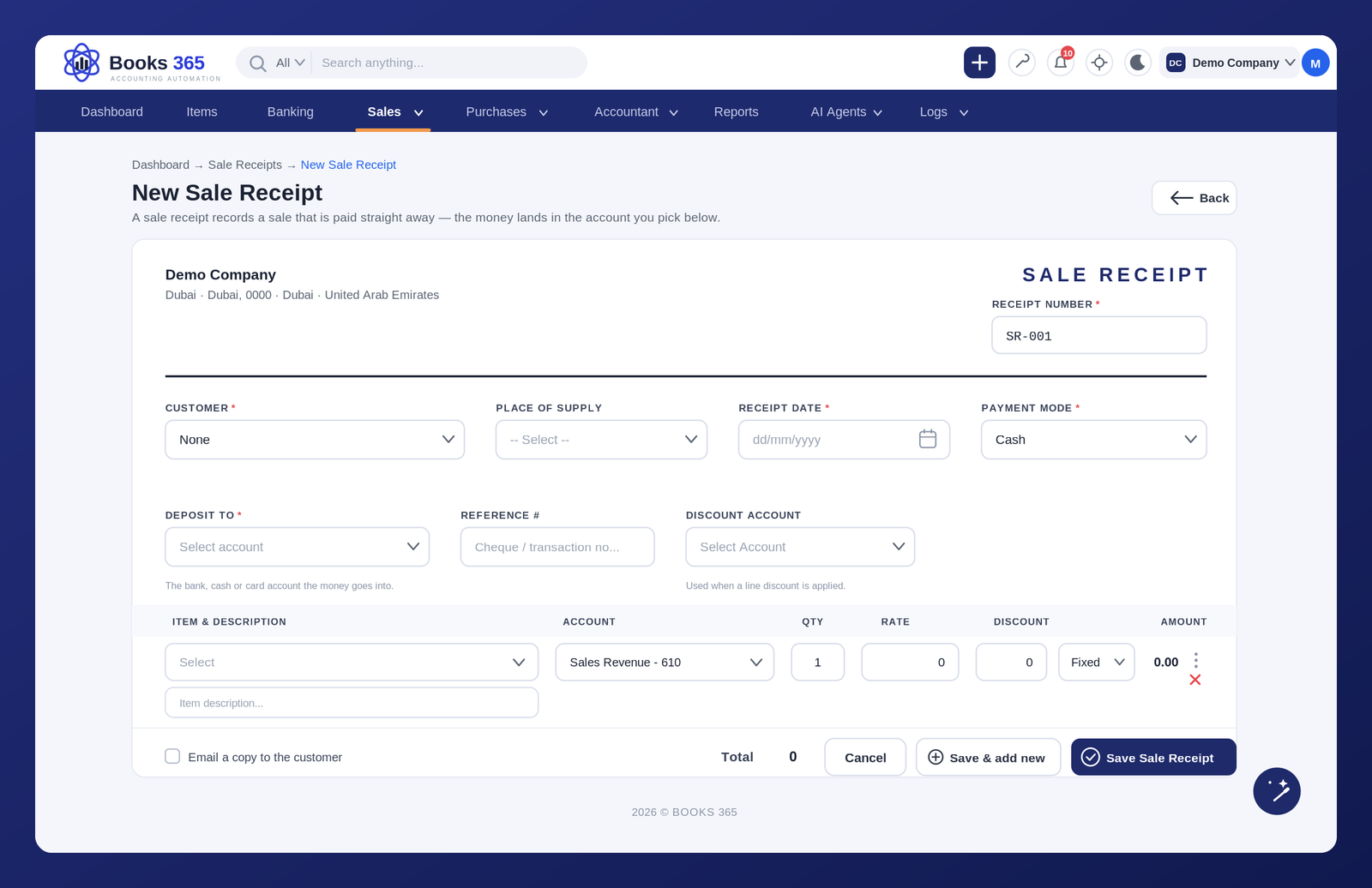
Task: Open the notifications bell
Action: pyautogui.click(x=1061, y=63)
